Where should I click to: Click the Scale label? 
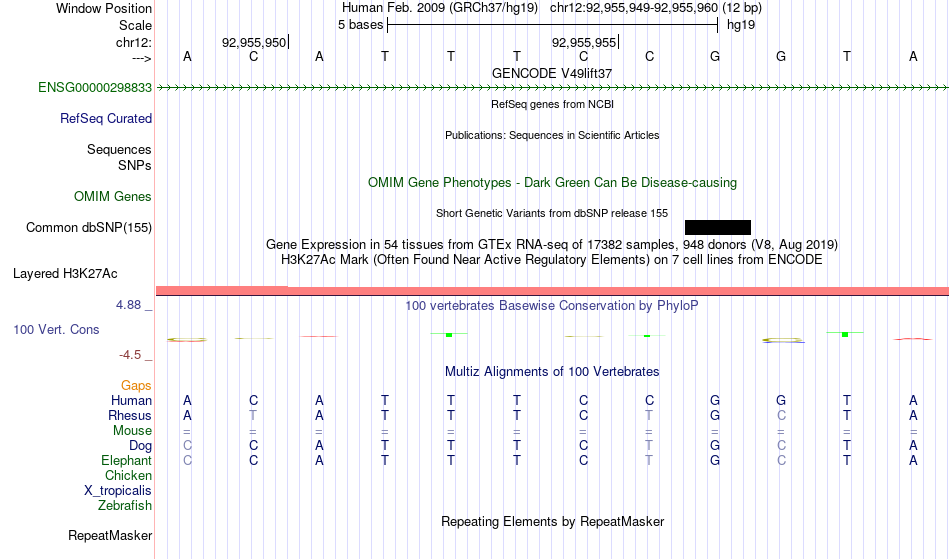(x=135, y=25)
